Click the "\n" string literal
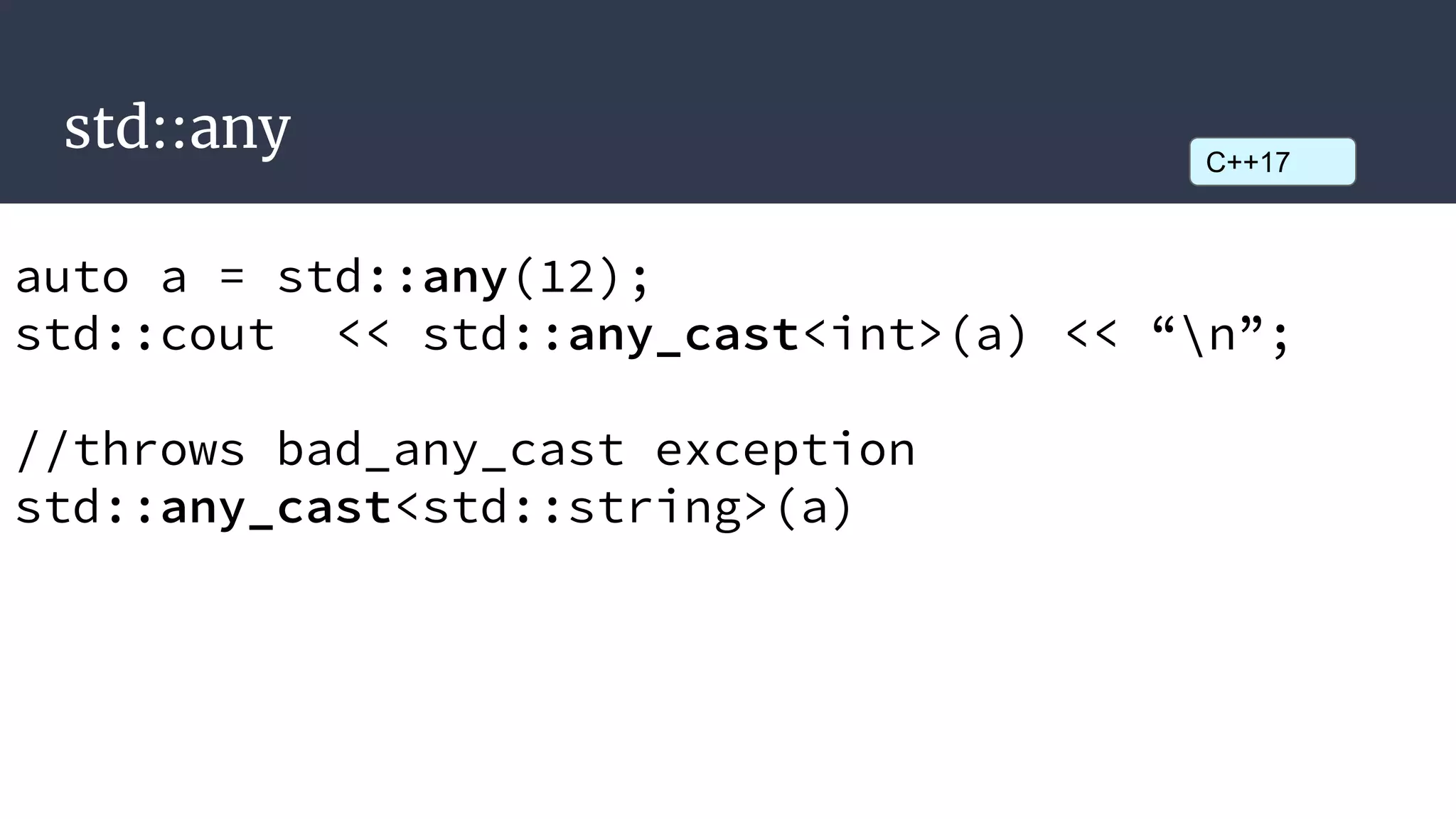 pyautogui.click(x=1209, y=333)
